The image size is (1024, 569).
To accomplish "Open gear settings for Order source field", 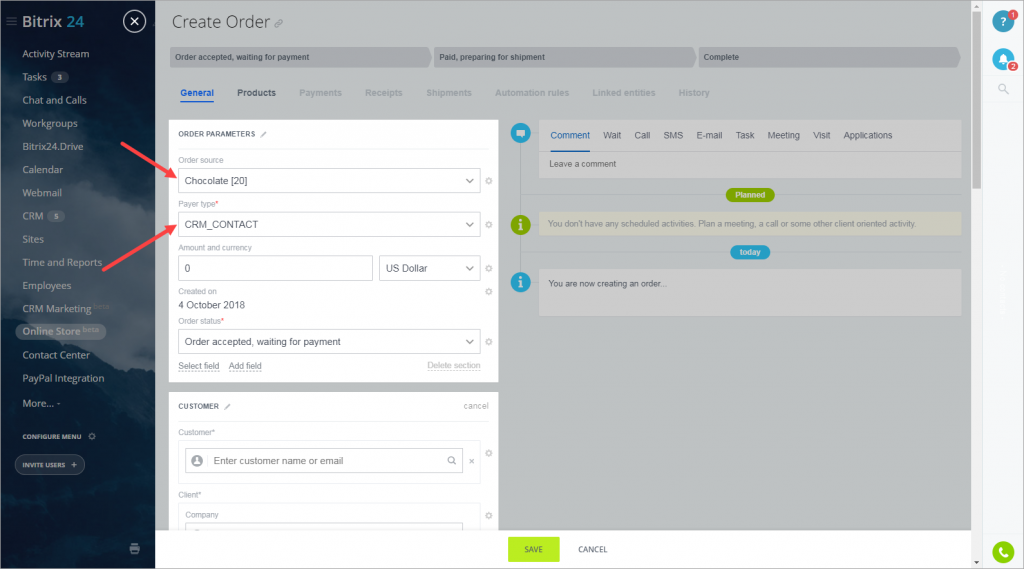I will [x=488, y=181].
